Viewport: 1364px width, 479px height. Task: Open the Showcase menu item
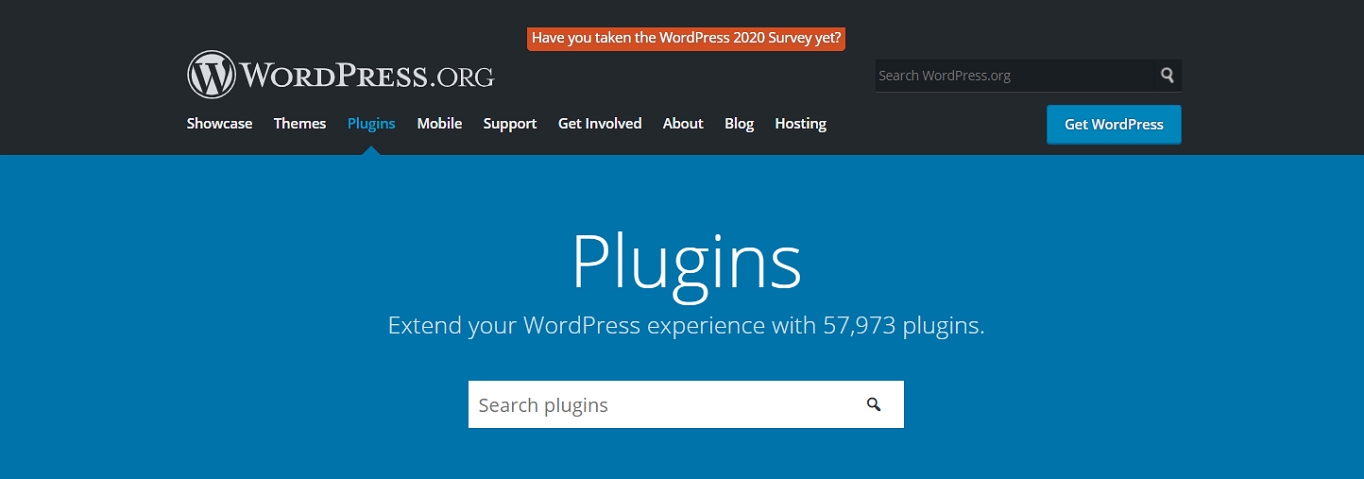click(219, 124)
